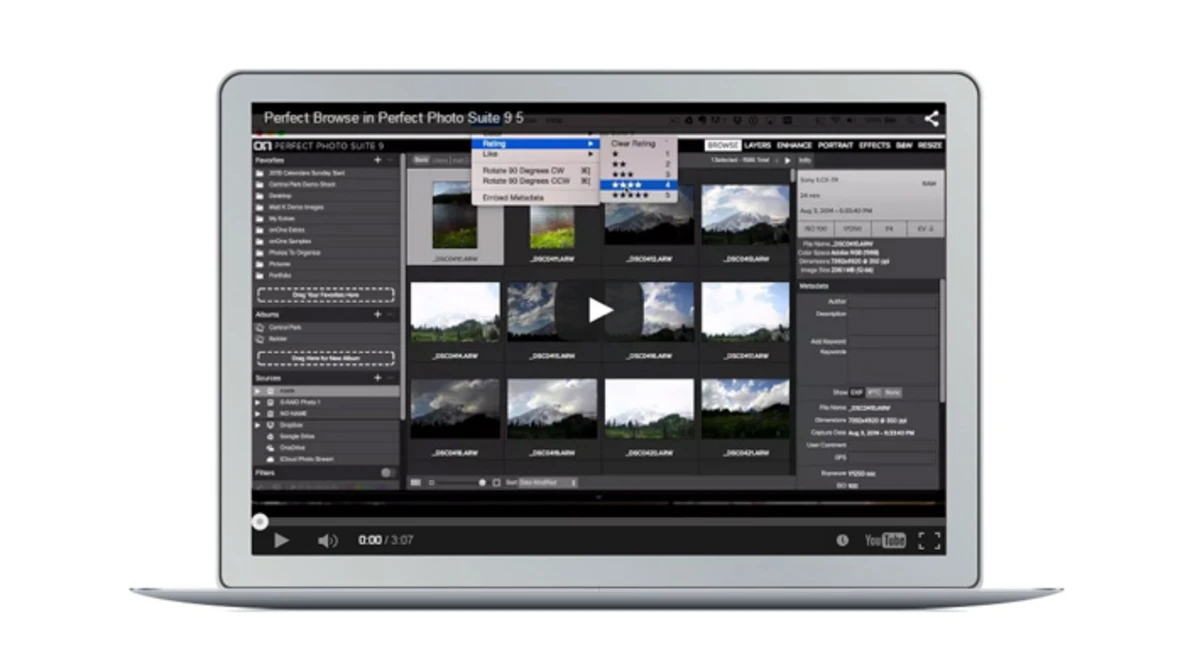Choose Rotate 90 Degrees CCW
The height and width of the screenshot is (670, 1185).
click(x=535, y=181)
